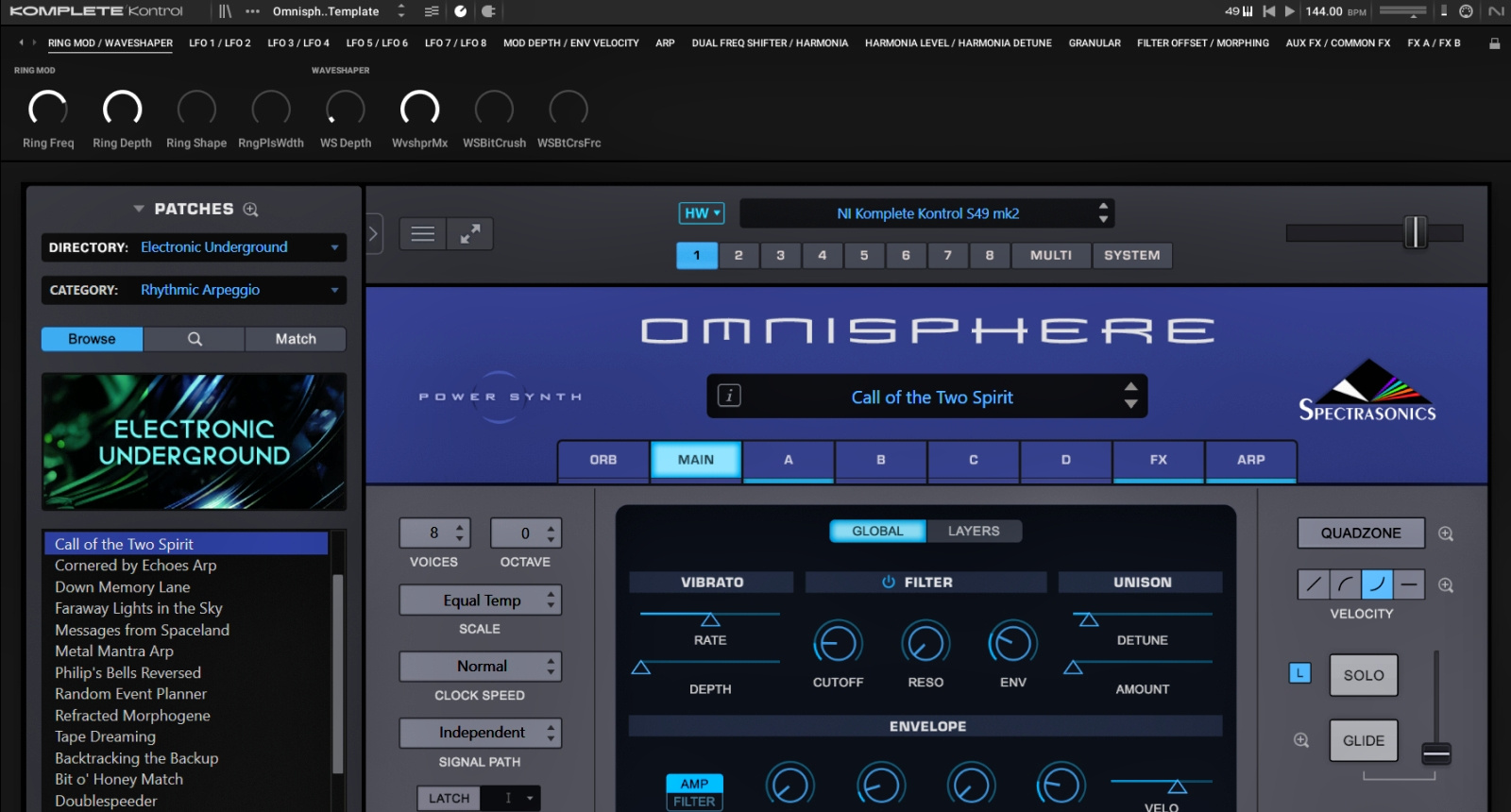Go to next parameter page arrow
Viewport: 1511px width, 812px height.
(35, 42)
